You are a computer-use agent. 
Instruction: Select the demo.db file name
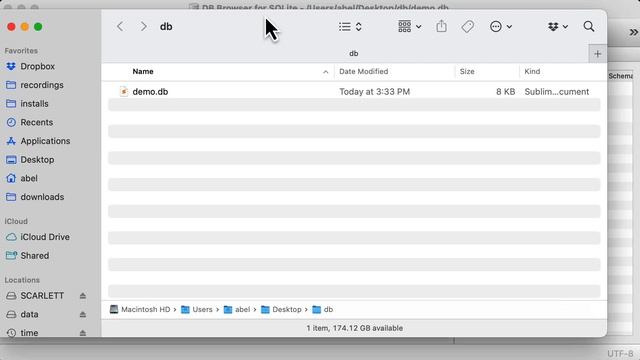(x=150, y=91)
